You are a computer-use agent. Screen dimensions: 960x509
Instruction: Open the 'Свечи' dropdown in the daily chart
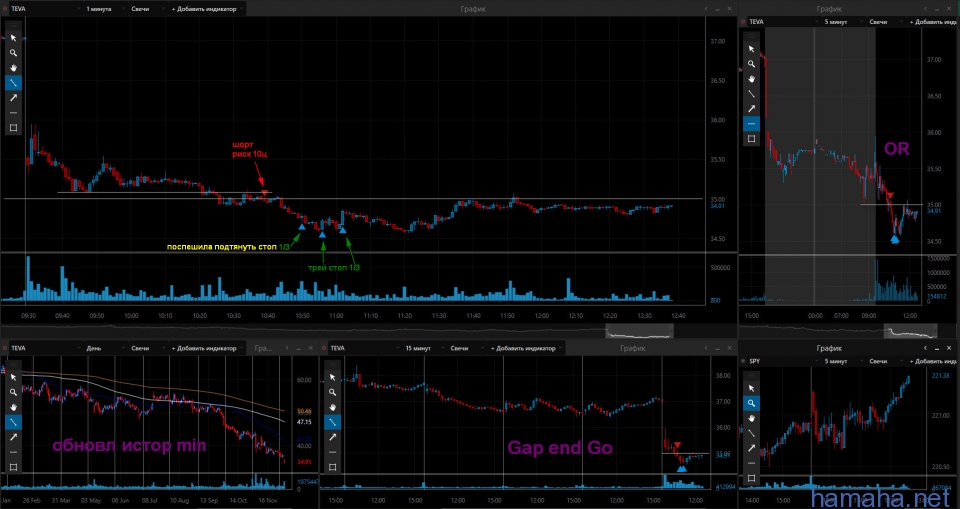coord(146,348)
